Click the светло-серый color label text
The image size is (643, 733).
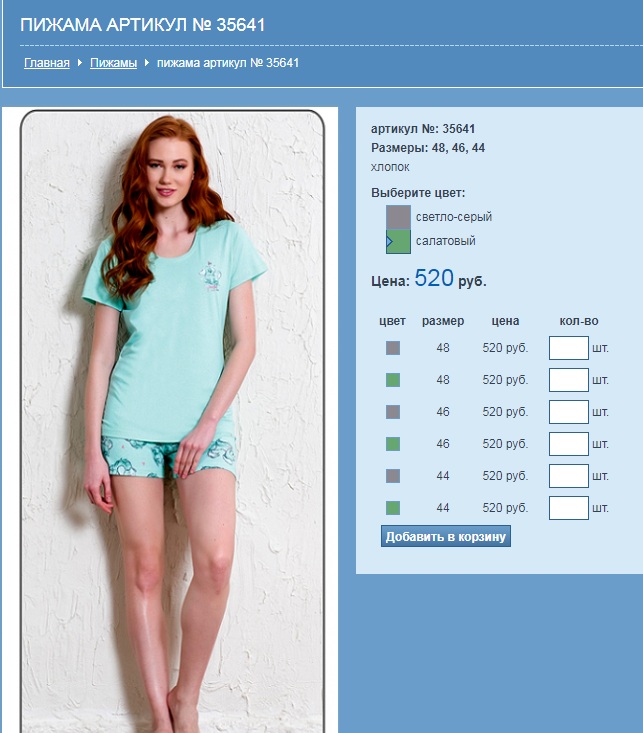coord(454,217)
